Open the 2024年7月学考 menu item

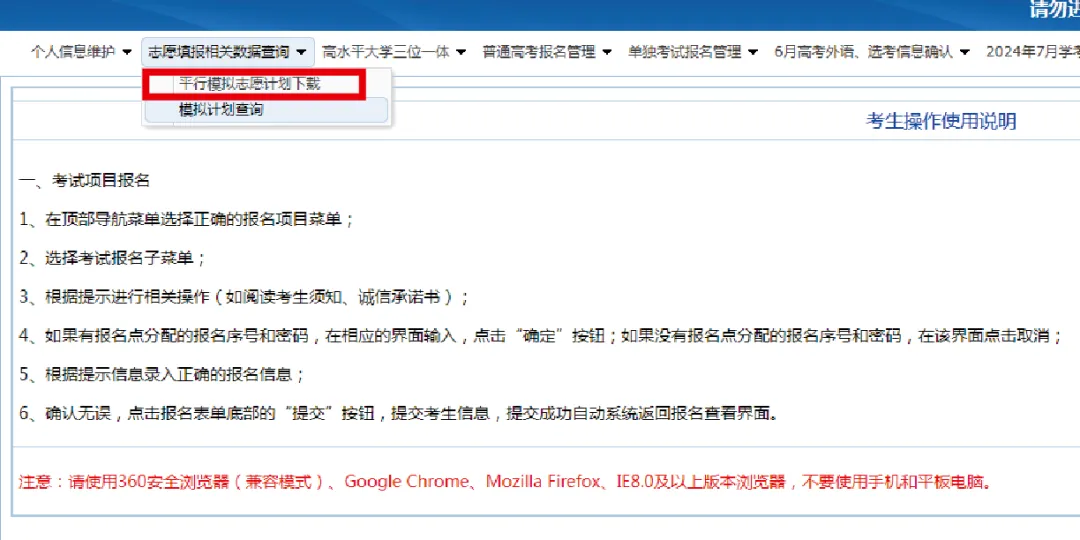(1032, 52)
